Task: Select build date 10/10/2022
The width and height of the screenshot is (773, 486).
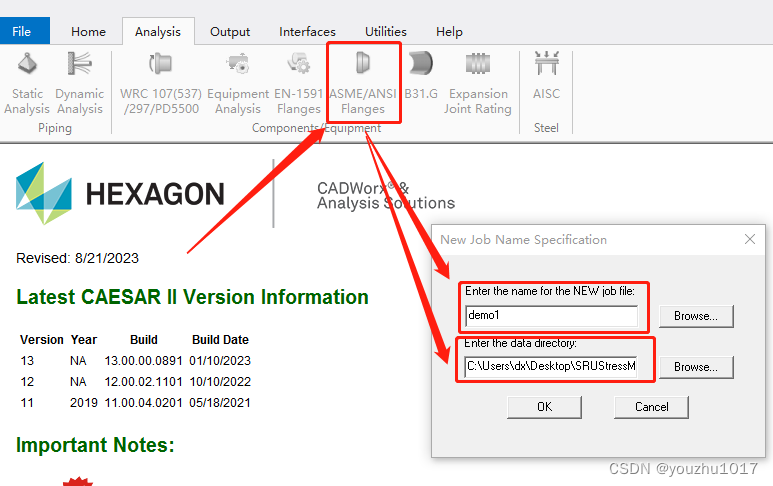Action: click(220, 382)
